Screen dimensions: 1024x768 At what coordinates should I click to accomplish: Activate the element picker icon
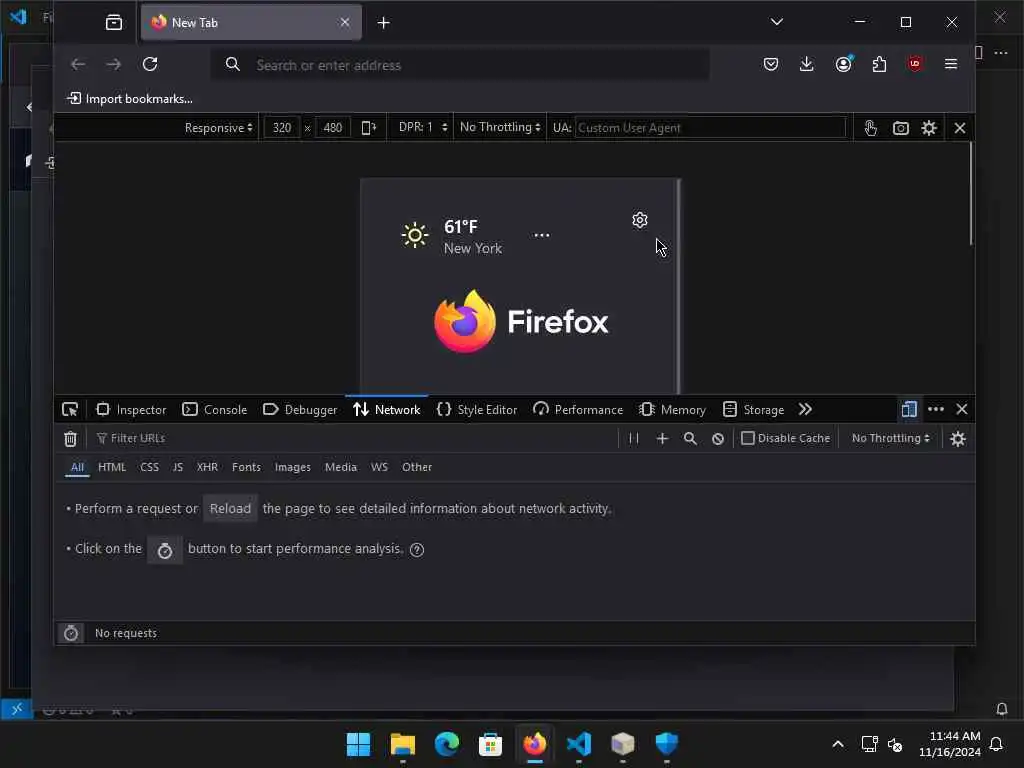[x=70, y=409]
